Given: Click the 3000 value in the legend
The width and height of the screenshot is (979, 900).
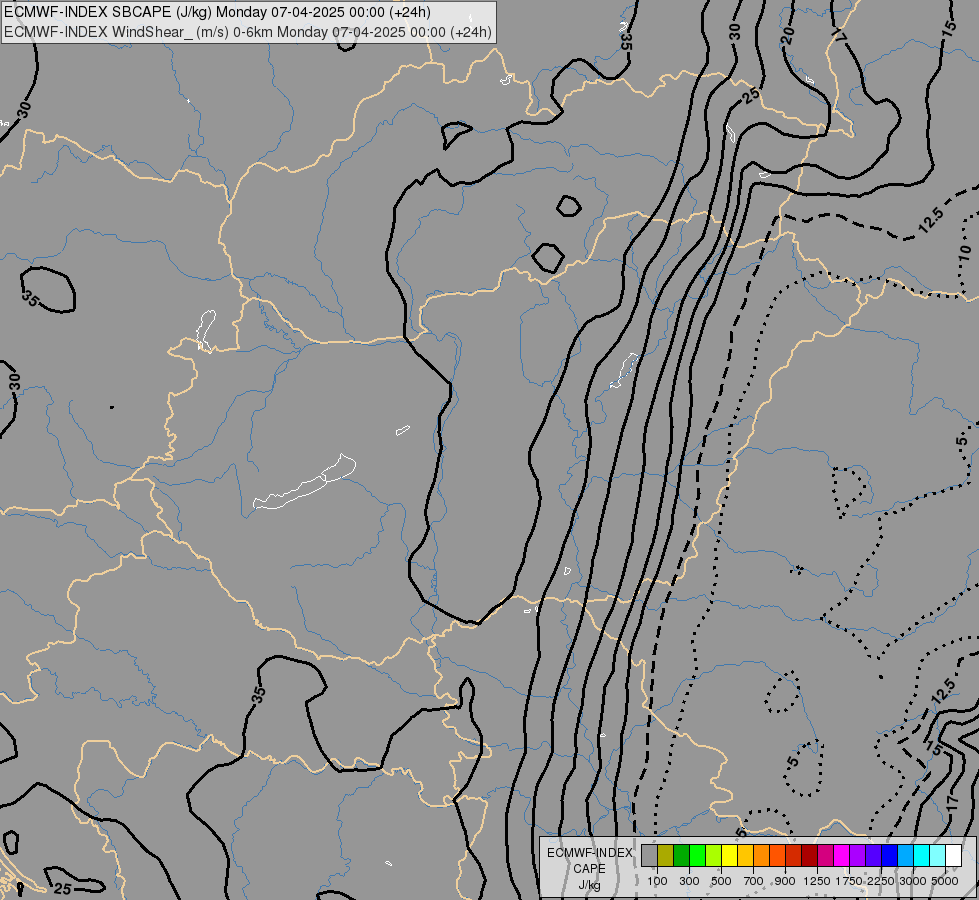Looking at the screenshot, I should (913, 881).
